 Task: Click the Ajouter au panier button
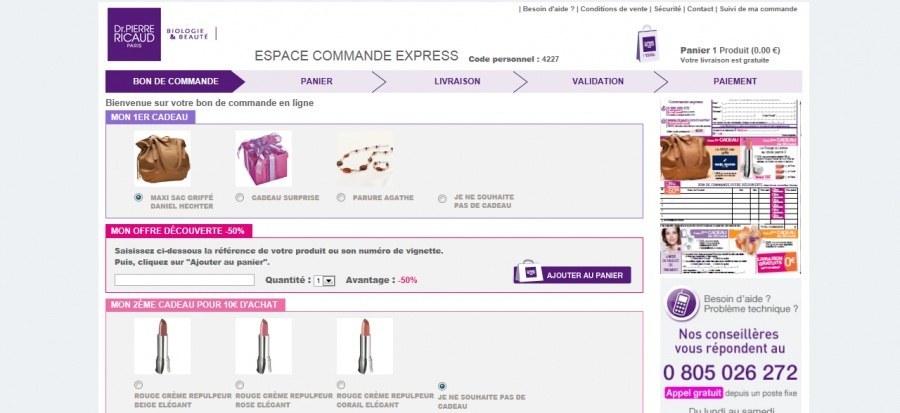pyautogui.click(x=572, y=274)
